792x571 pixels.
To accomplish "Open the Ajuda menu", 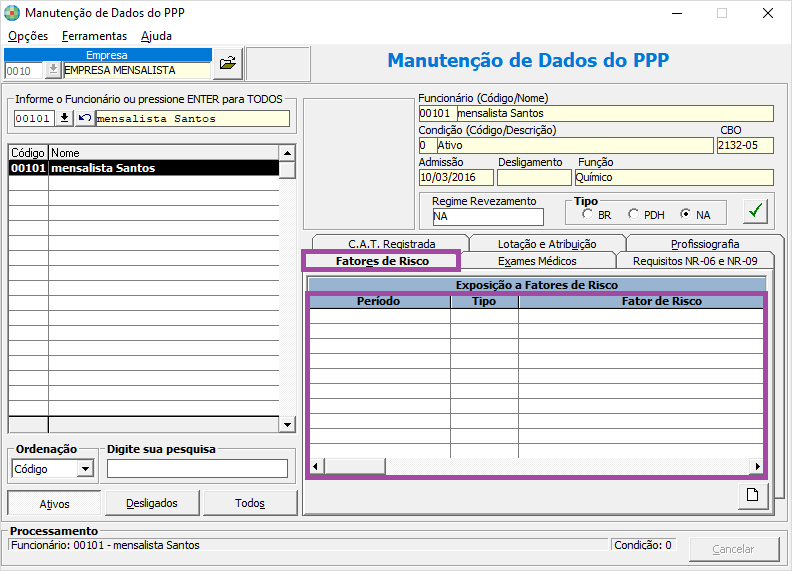I will (x=156, y=36).
